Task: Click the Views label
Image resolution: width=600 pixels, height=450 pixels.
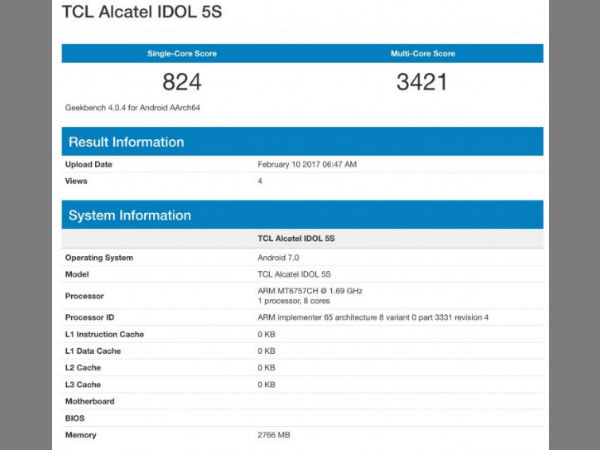Action: [x=76, y=181]
